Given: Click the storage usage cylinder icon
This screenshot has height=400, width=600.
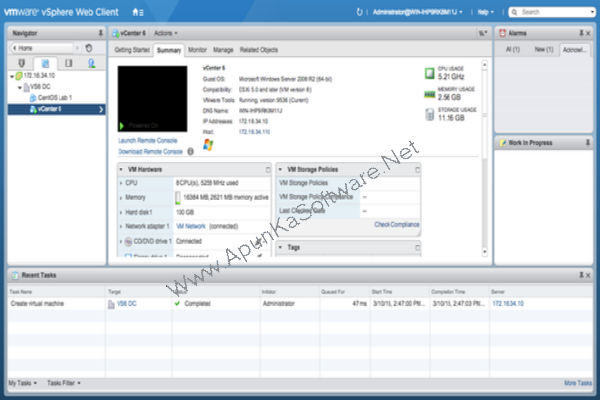Looking at the screenshot, I should [430, 114].
